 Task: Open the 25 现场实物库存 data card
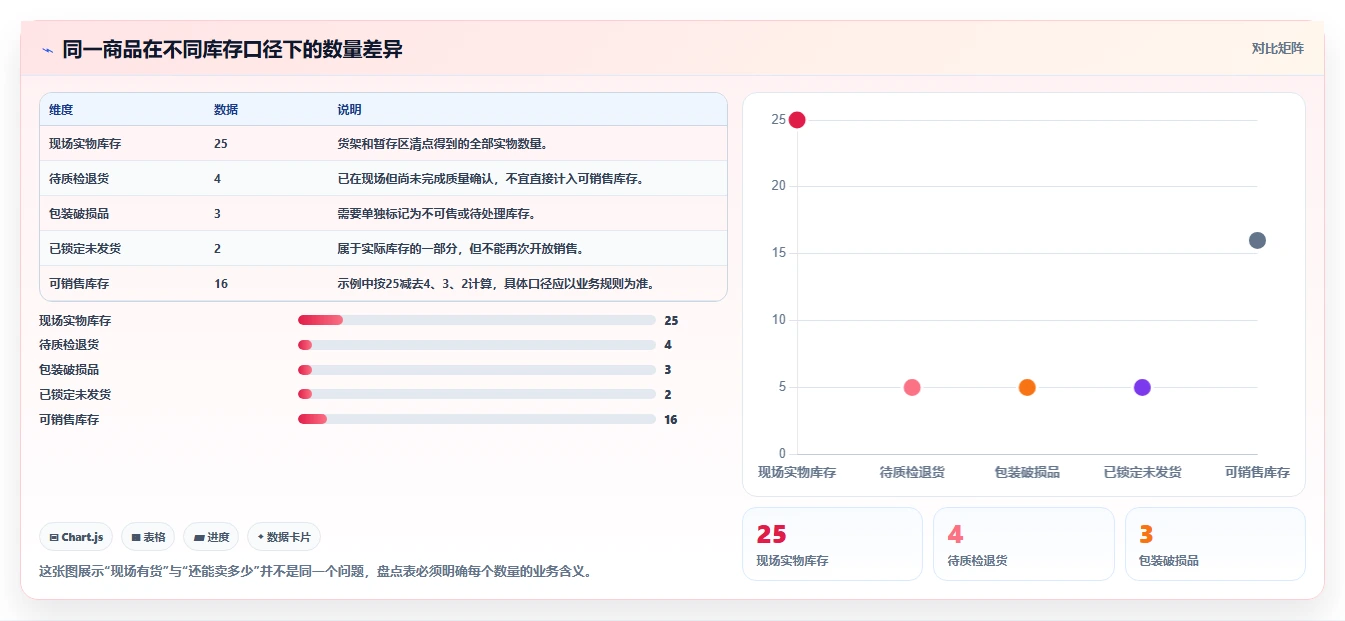(x=832, y=544)
